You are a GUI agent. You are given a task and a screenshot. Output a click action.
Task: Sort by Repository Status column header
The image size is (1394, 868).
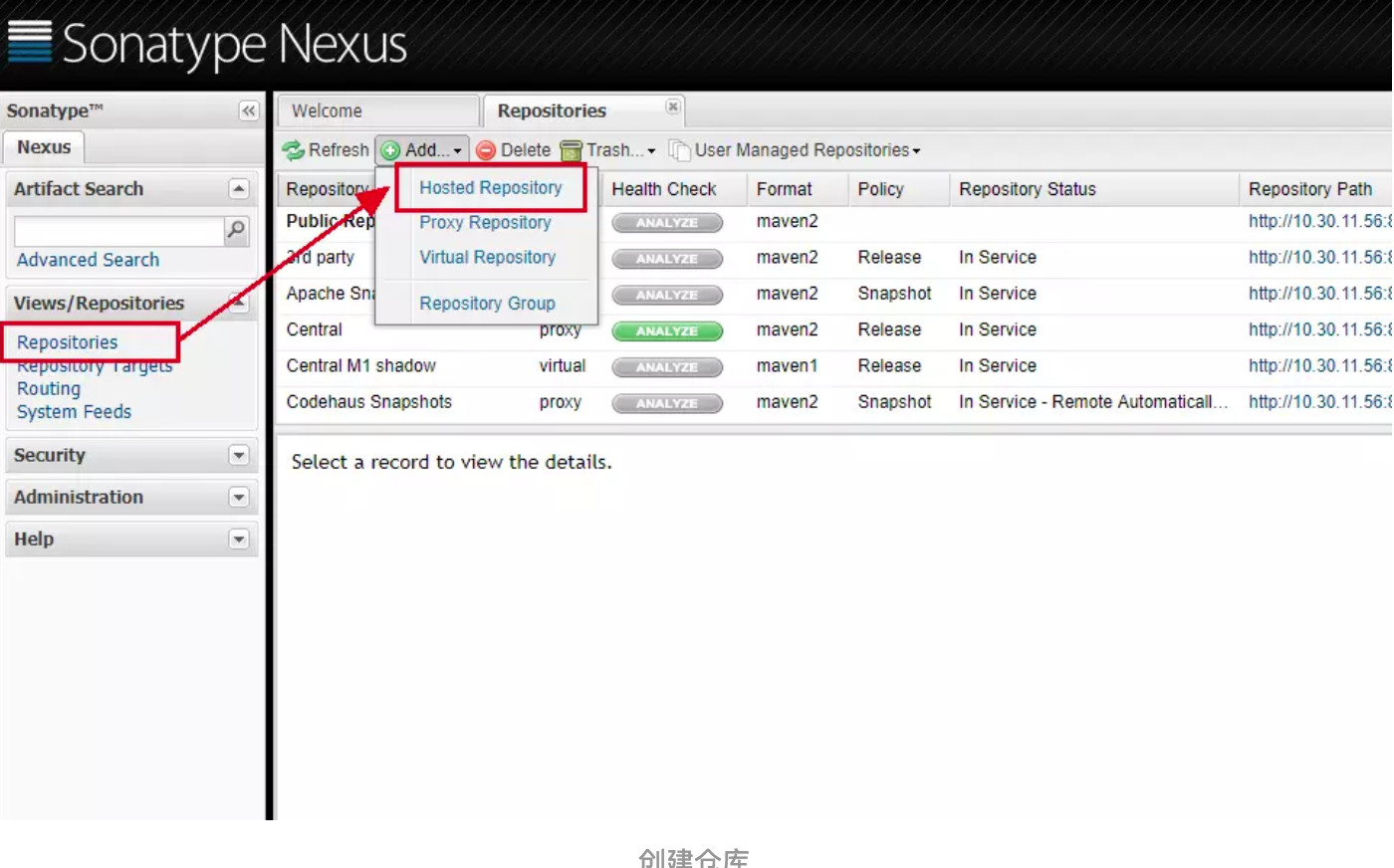coord(1093,189)
